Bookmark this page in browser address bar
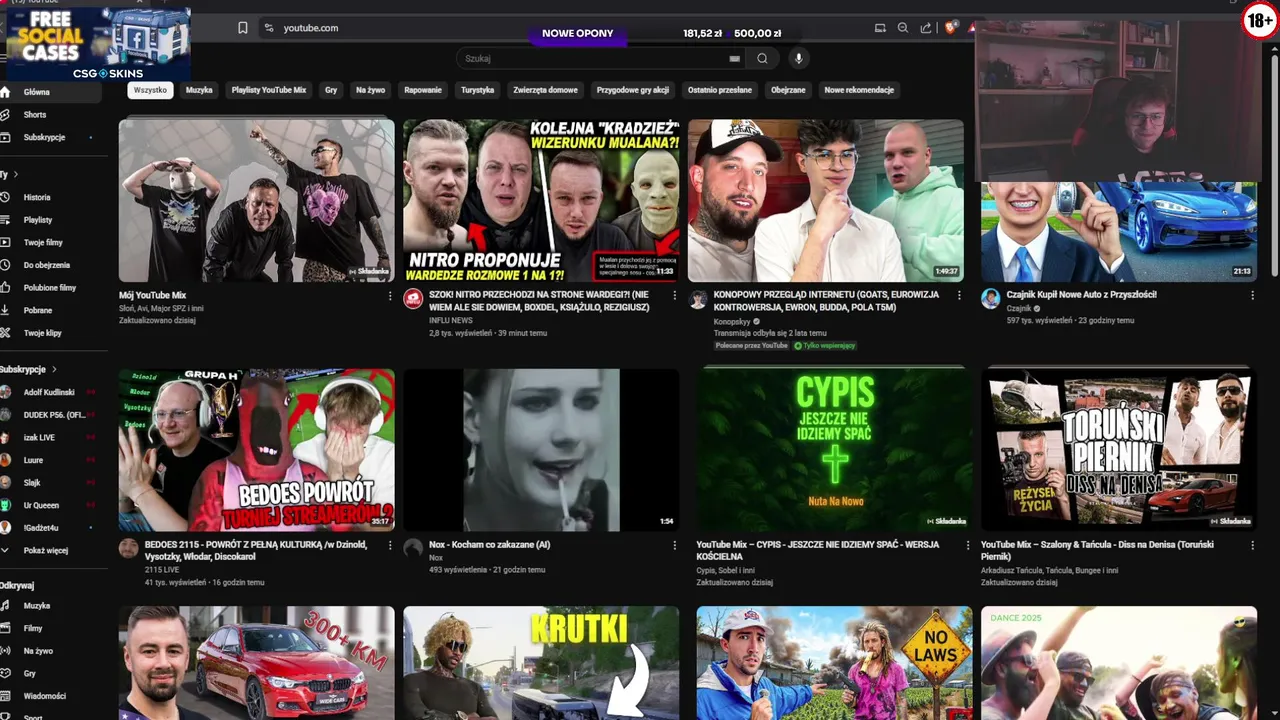The width and height of the screenshot is (1280, 720). [243, 28]
